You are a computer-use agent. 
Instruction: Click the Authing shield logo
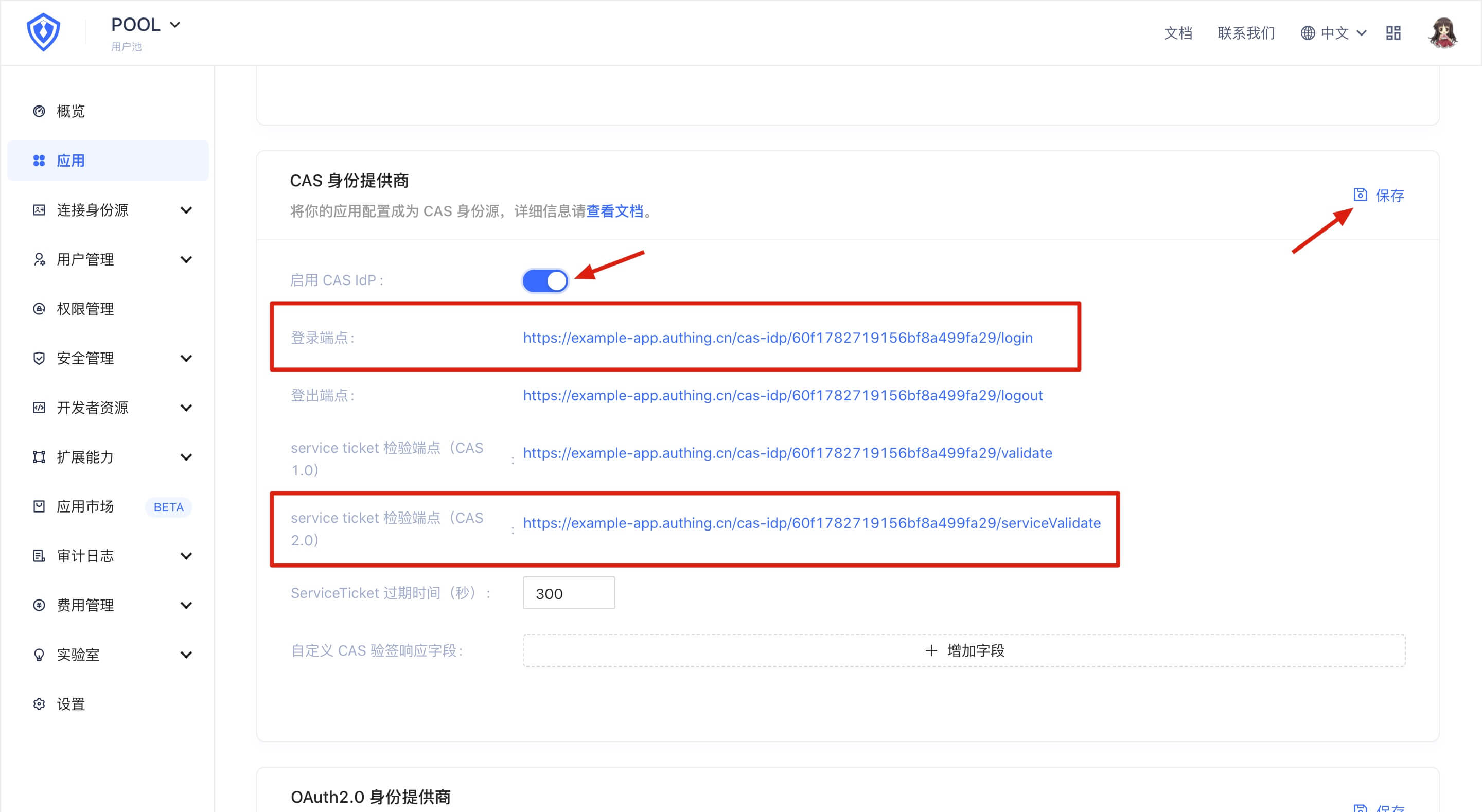pos(44,32)
